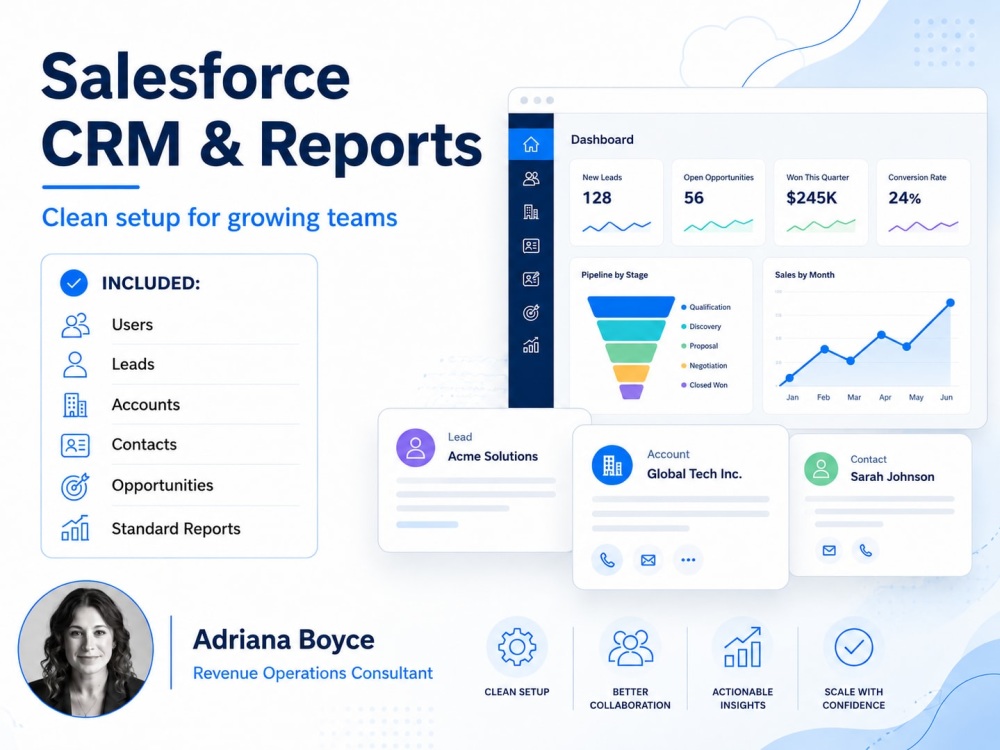Image resolution: width=1000 pixels, height=750 pixels.
Task: Click the blue checkmark beside INCLUDED
Action: point(74,283)
